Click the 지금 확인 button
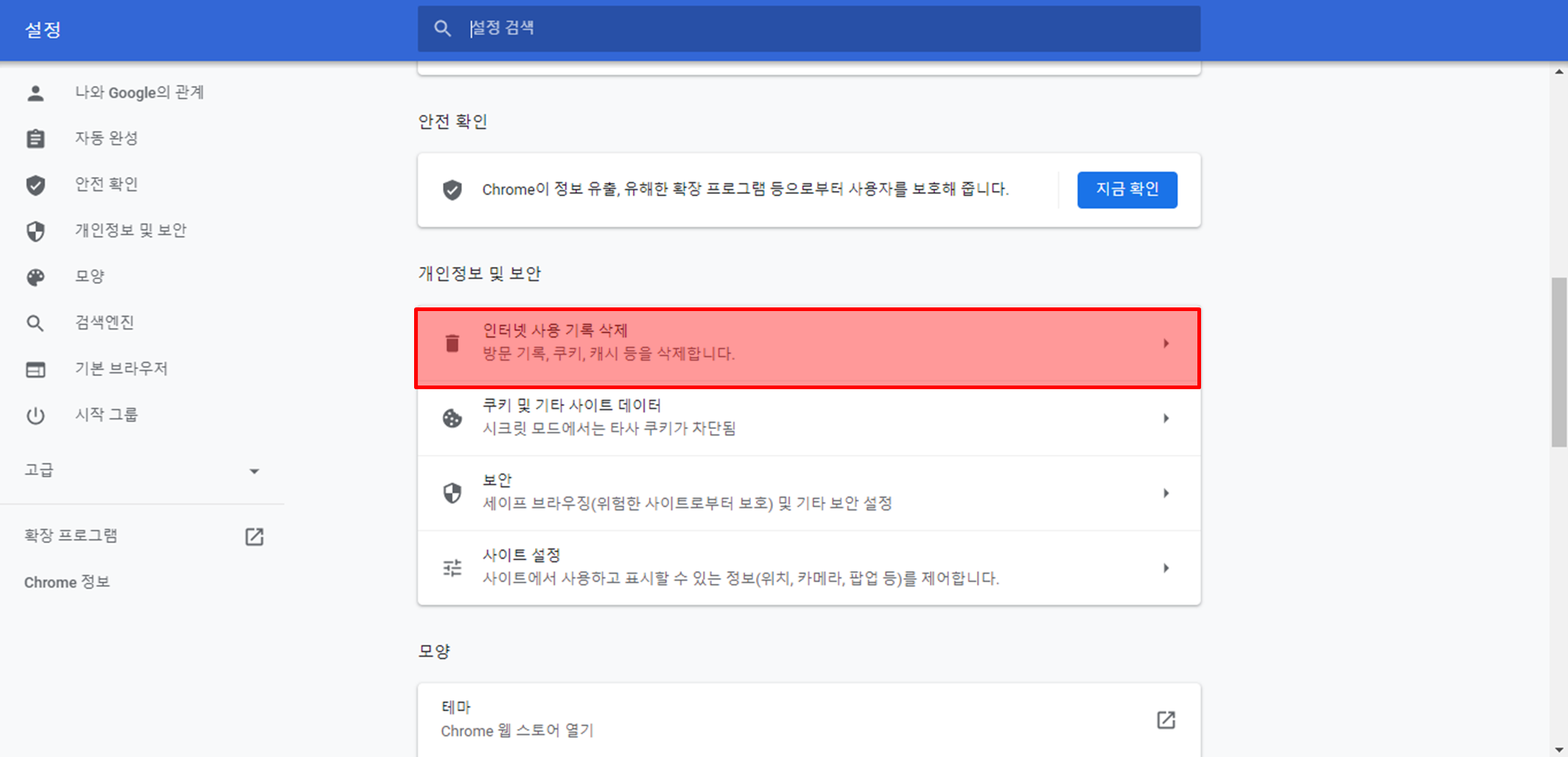Screen dimensions: 1568x757 (1127, 189)
